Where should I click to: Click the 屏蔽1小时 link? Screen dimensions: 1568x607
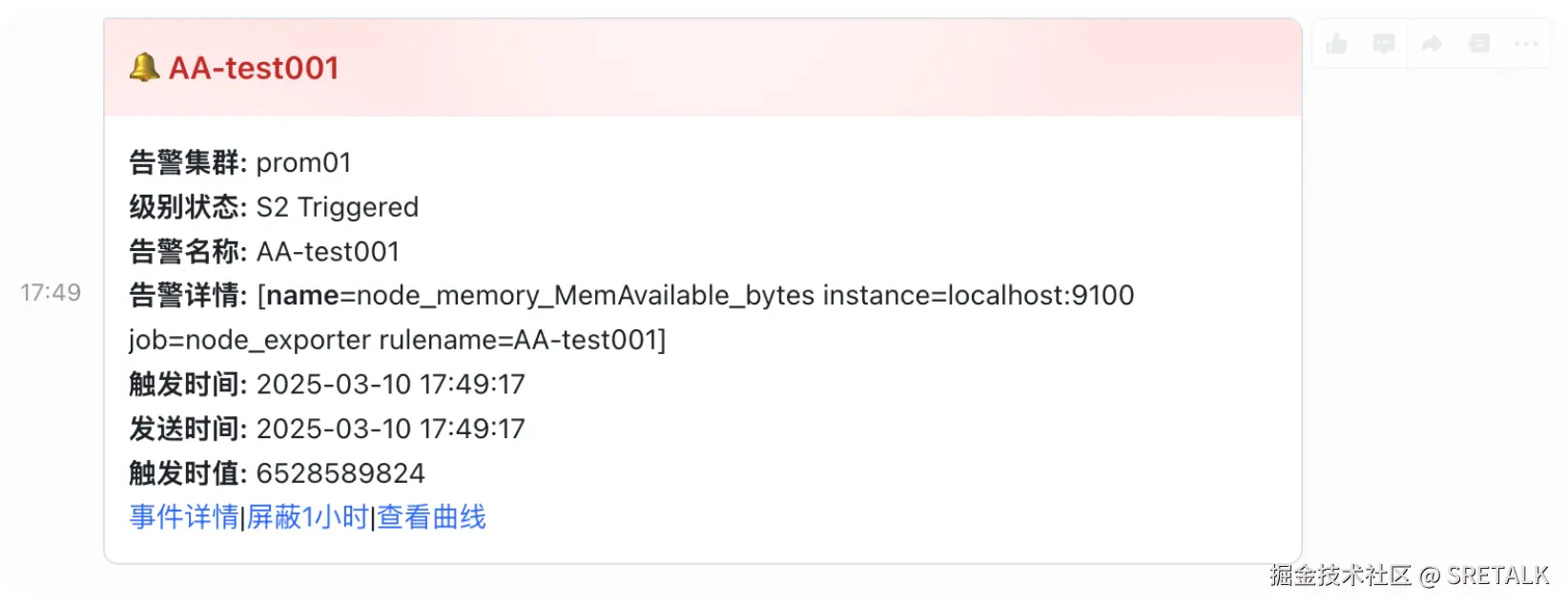coord(307,517)
